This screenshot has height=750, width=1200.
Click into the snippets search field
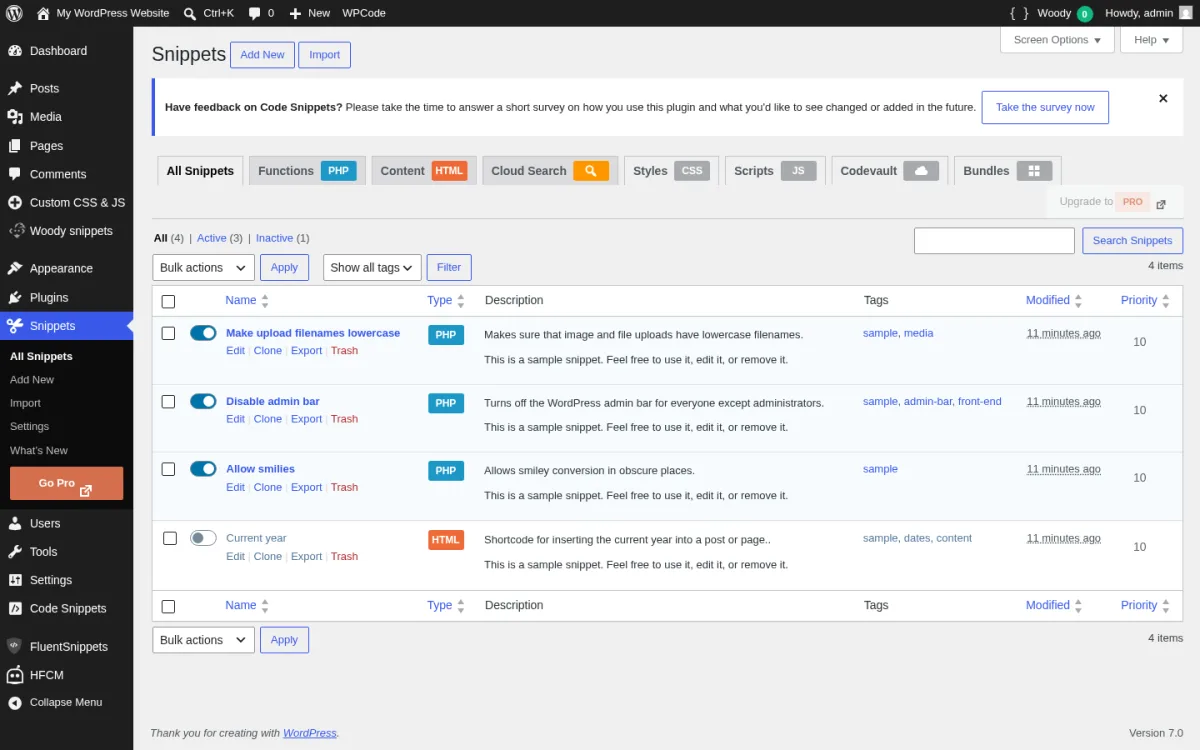(994, 240)
